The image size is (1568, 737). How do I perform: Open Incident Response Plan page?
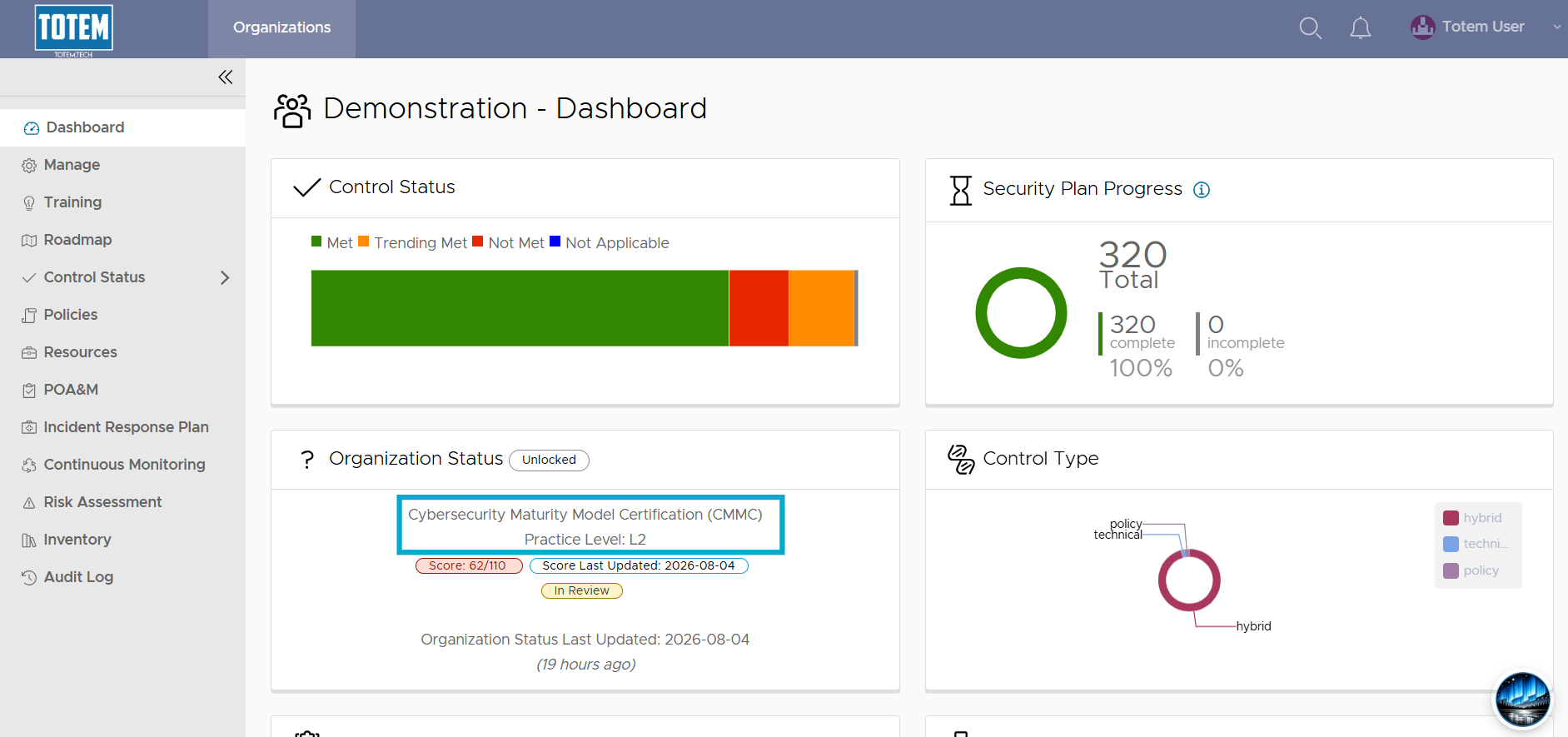(x=122, y=427)
